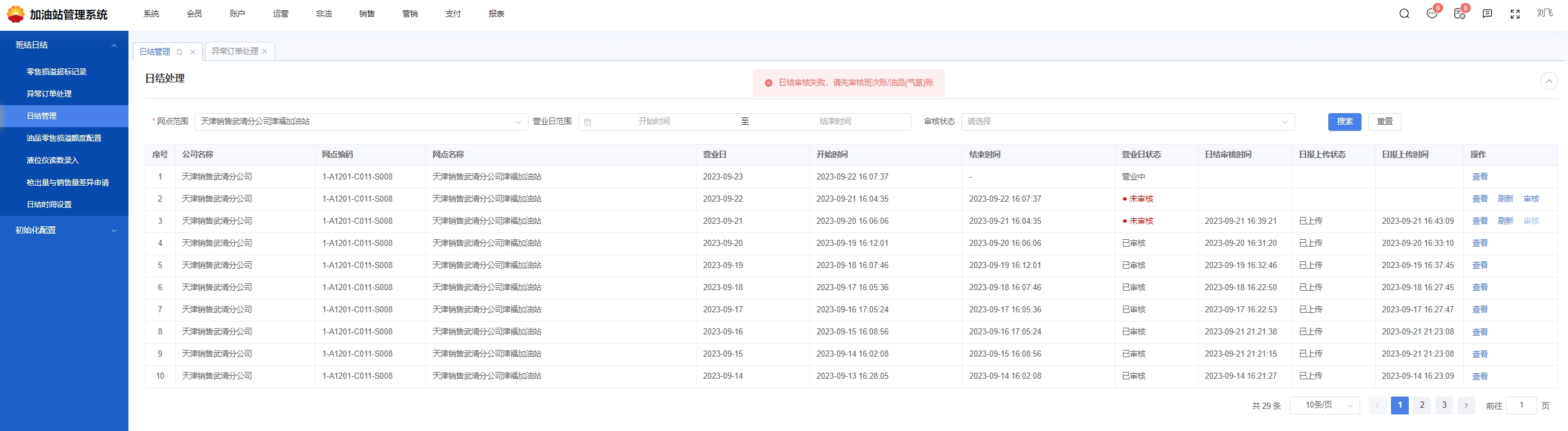1568x431 pixels.
Task: Click the blue 搜索 button
Action: [1344, 122]
